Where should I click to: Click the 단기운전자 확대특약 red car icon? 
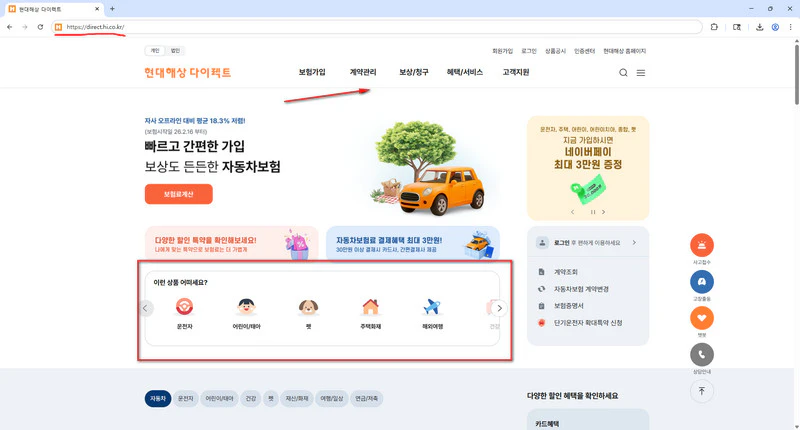[541, 323]
